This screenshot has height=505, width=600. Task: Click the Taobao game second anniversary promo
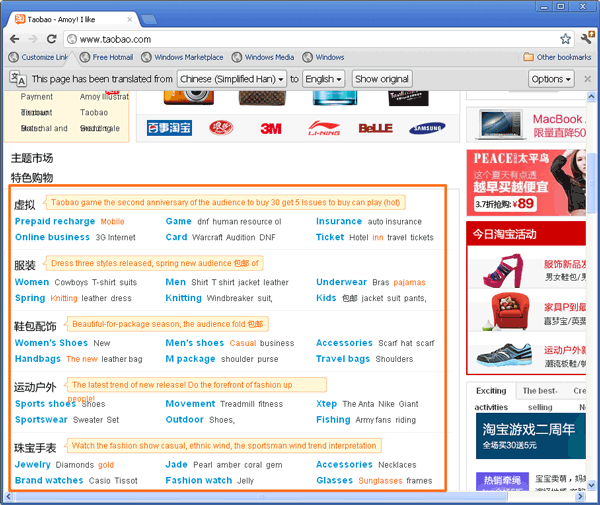pyautogui.click(x=225, y=202)
